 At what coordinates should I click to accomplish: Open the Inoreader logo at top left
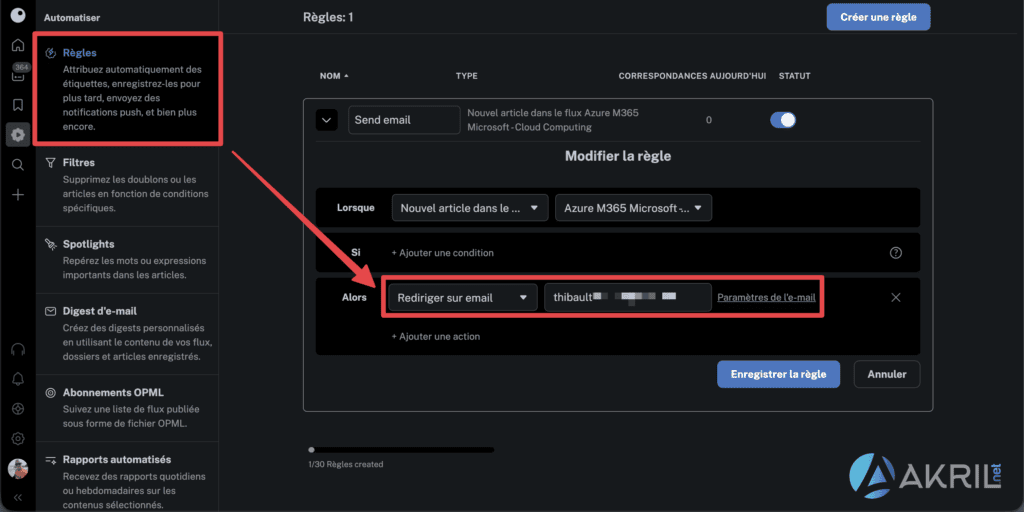pyautogui.click(x=18, y=15)
